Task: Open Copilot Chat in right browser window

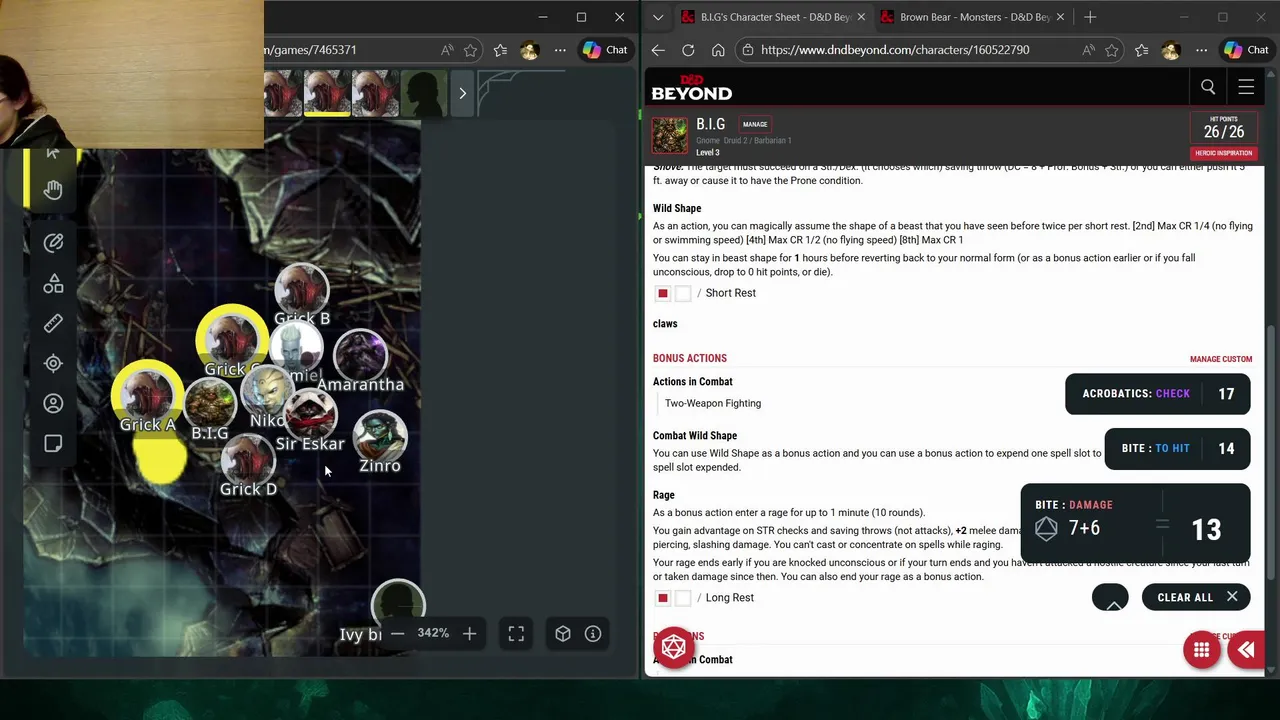Action: coord(1246,50)
